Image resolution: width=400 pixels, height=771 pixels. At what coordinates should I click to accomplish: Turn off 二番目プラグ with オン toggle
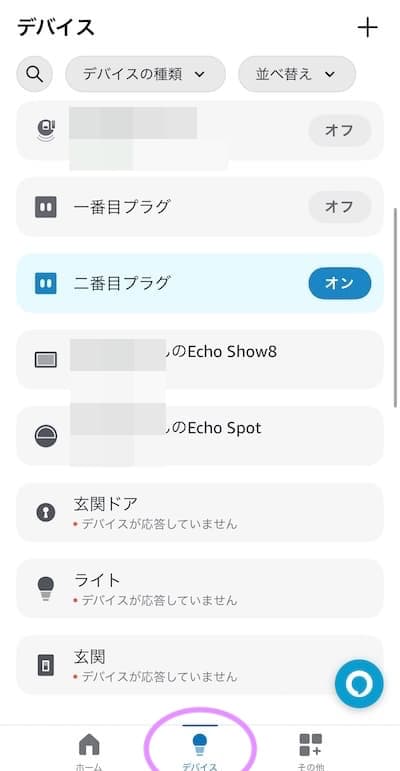pos(339,283)
